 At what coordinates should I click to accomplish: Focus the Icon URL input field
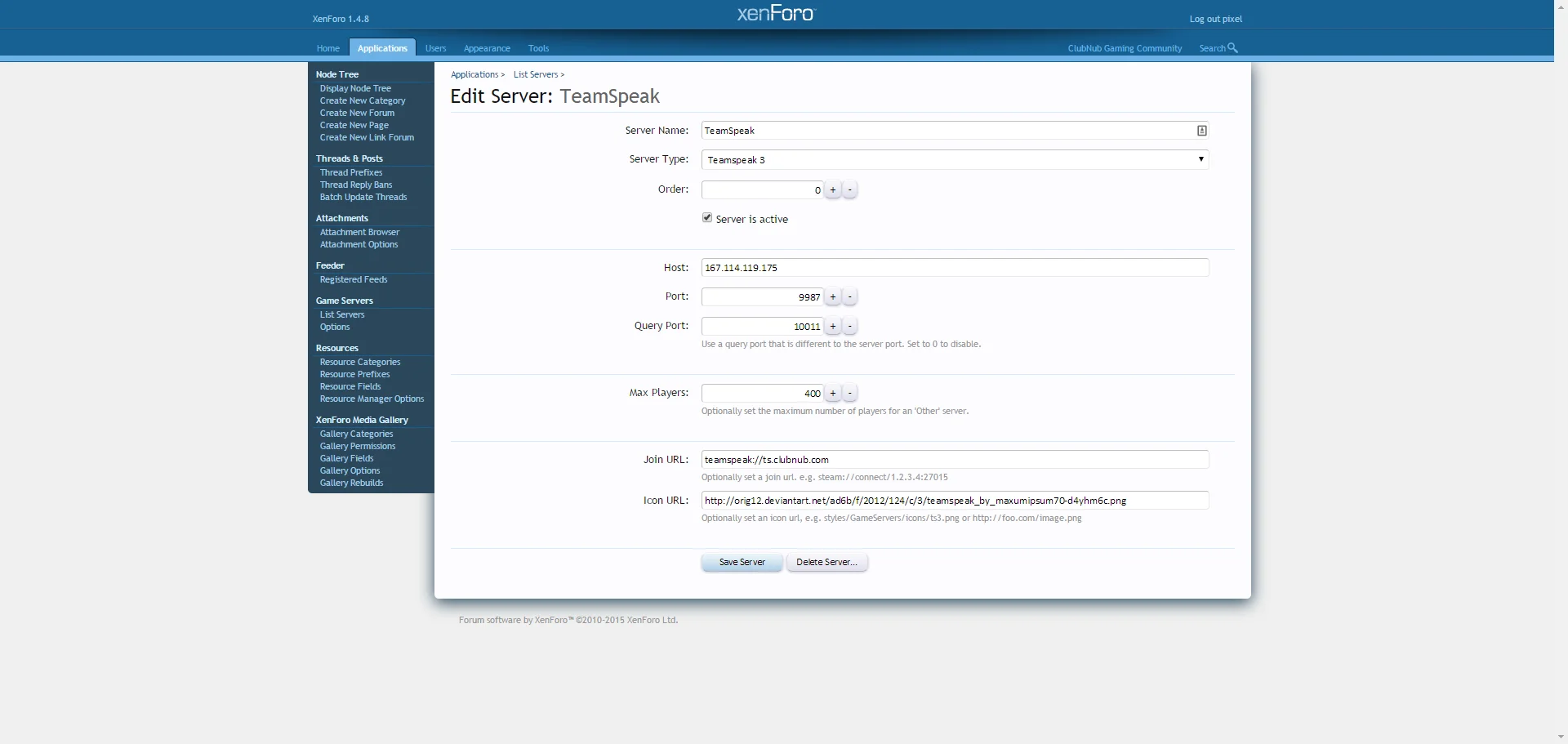click(x=955, y=501)
